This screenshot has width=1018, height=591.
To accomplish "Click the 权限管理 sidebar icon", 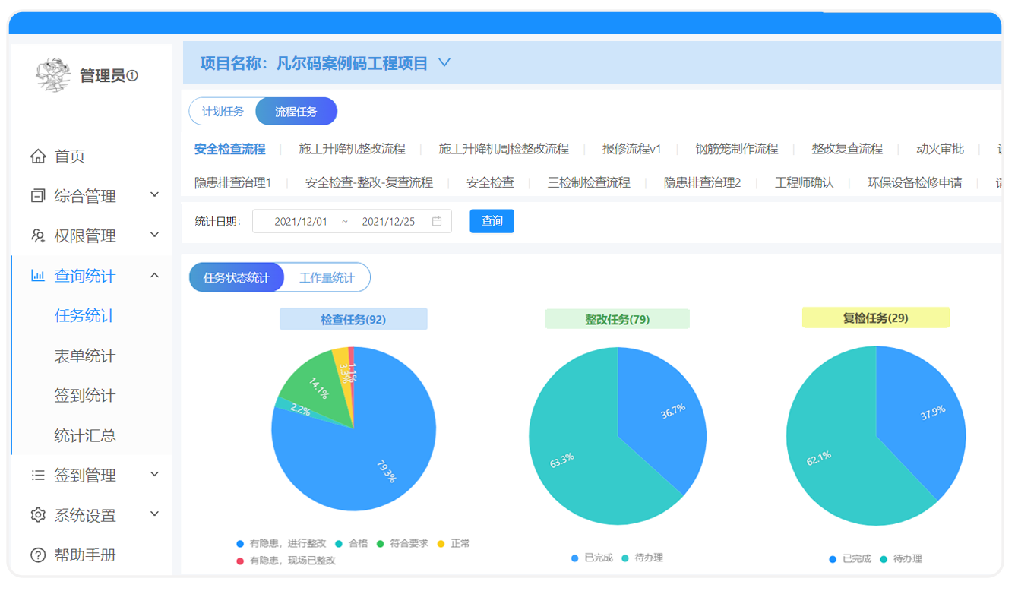I will tap(38, 236).
